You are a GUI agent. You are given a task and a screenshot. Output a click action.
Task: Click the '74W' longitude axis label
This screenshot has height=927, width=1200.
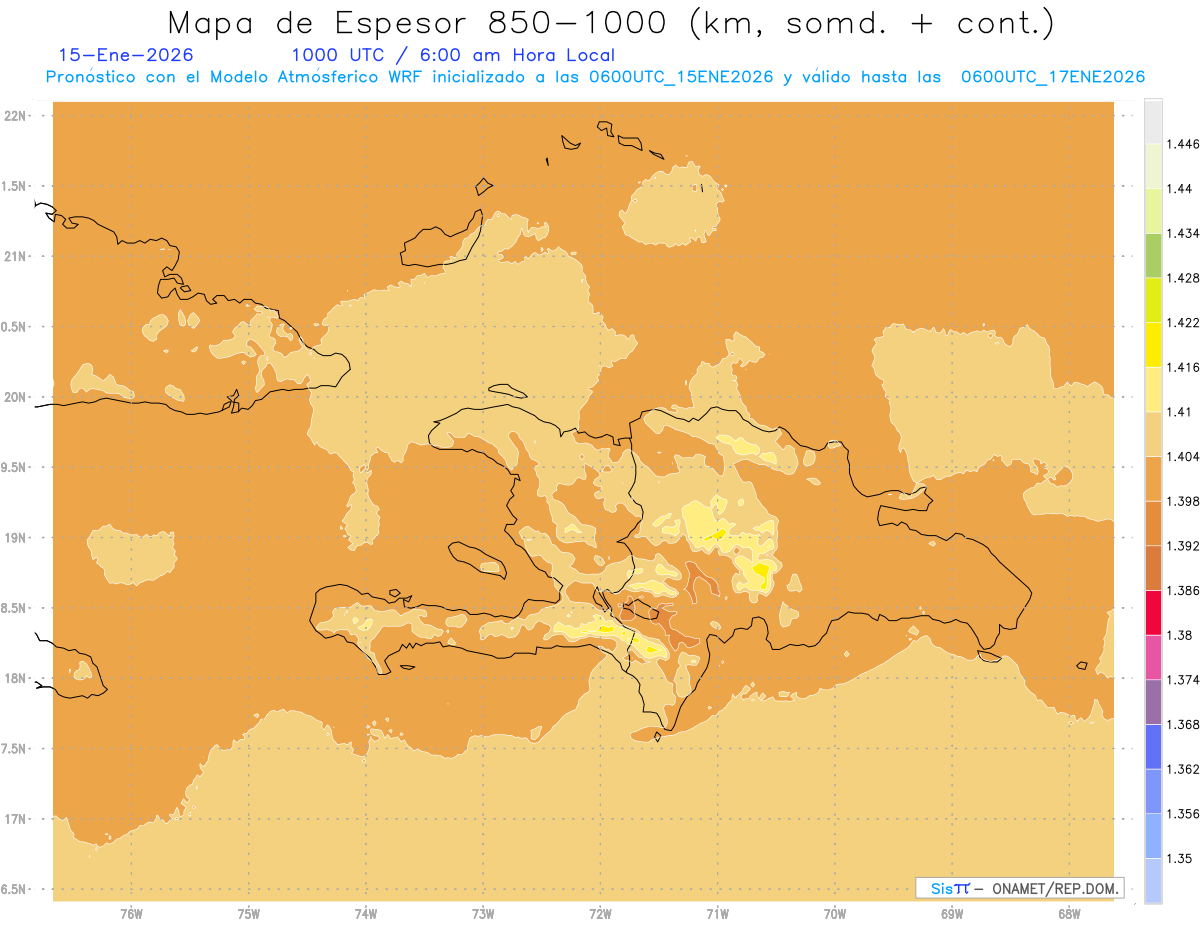click(366, 914)
